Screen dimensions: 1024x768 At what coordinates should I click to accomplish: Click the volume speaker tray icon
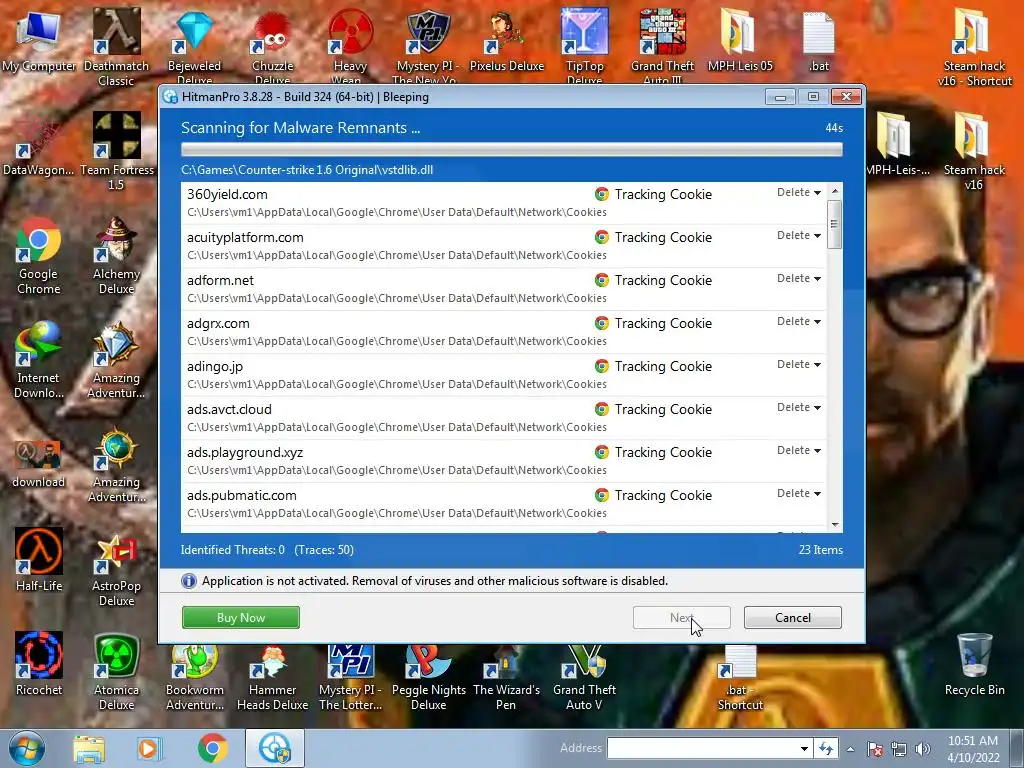923,749
